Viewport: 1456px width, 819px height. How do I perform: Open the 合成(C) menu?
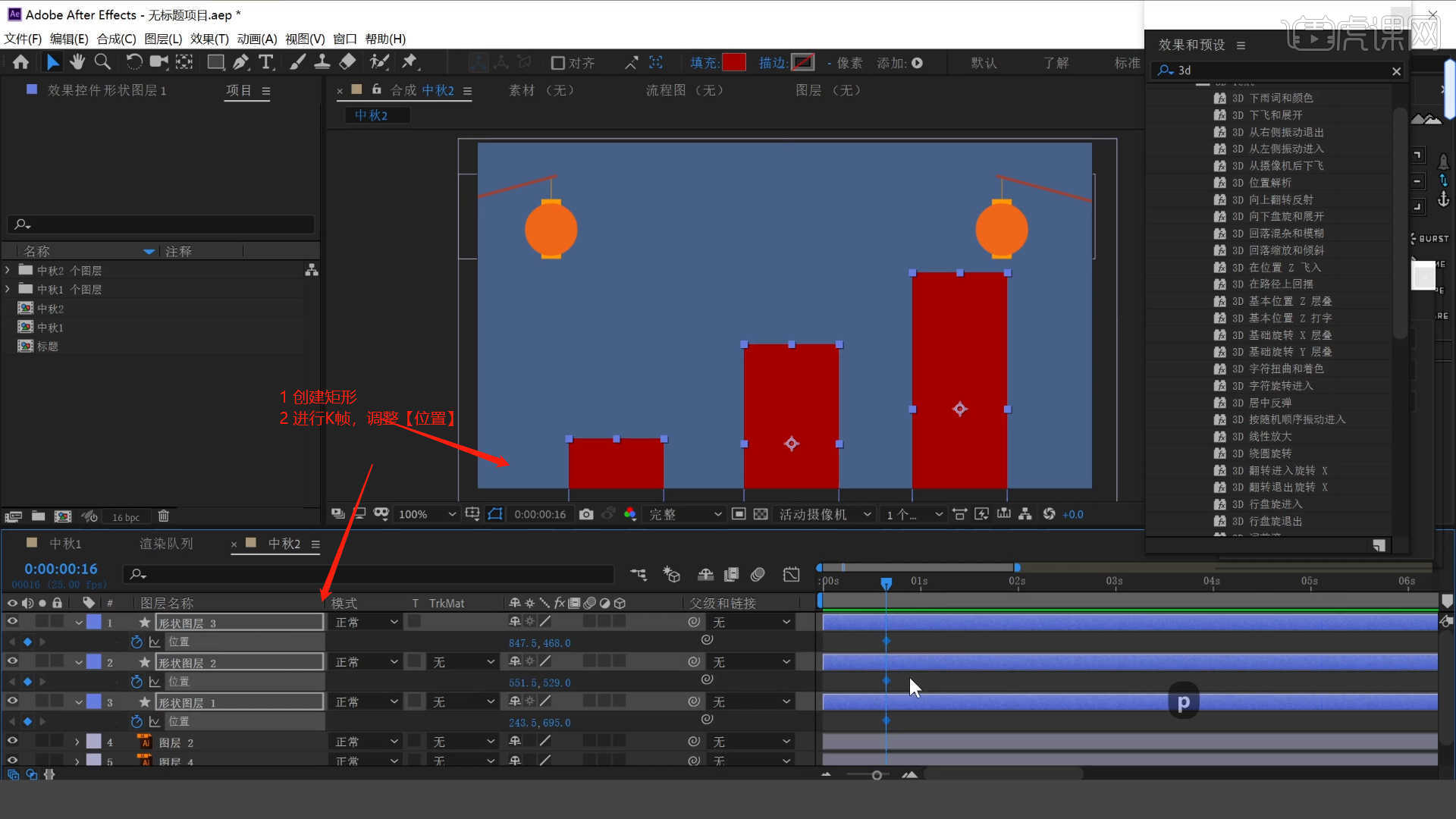(x=116, y=39)
